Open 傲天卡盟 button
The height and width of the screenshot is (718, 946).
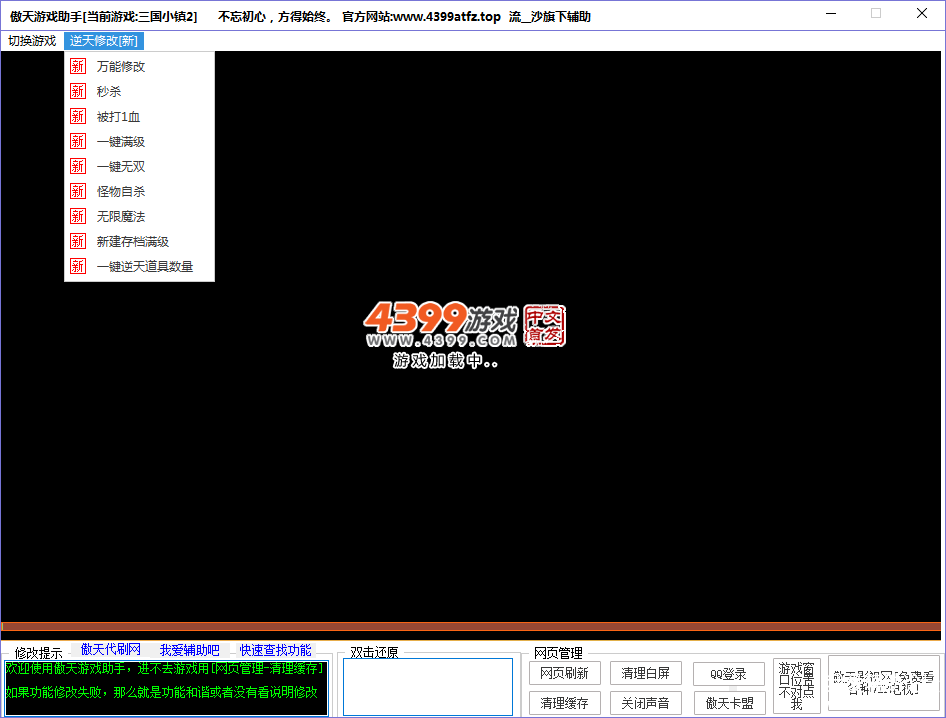(x=729, y=703)
